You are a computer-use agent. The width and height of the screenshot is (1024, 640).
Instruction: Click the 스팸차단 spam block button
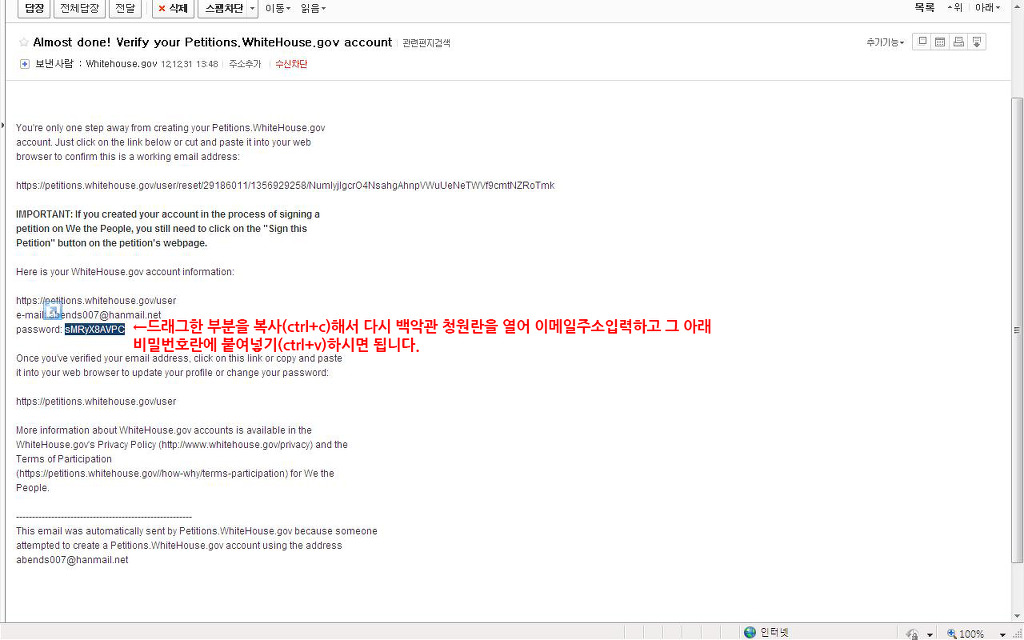pos(223,8)
